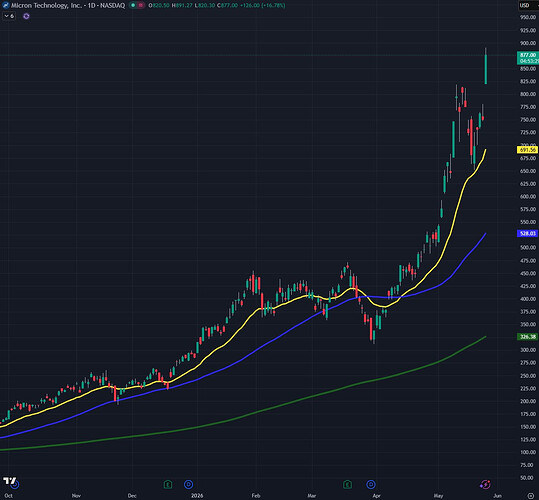539x500 pixels.
Task: Open symbol search via Micron Technology title
Action: (x=68, y=5)
